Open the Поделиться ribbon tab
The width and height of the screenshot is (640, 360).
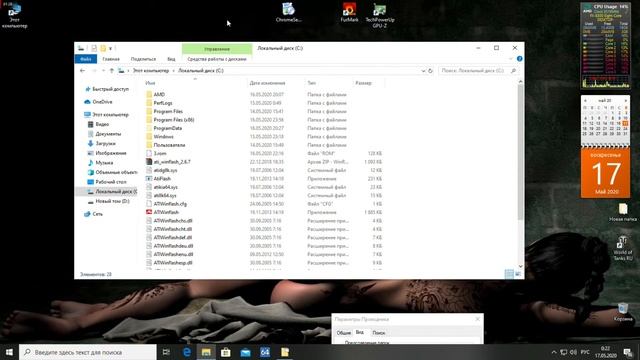pos(143,59)
